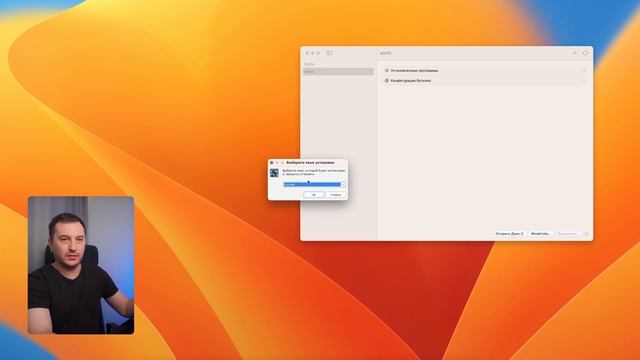Confirm language with the Ок button
The image size is (640, 360).
tap(313, 195)
